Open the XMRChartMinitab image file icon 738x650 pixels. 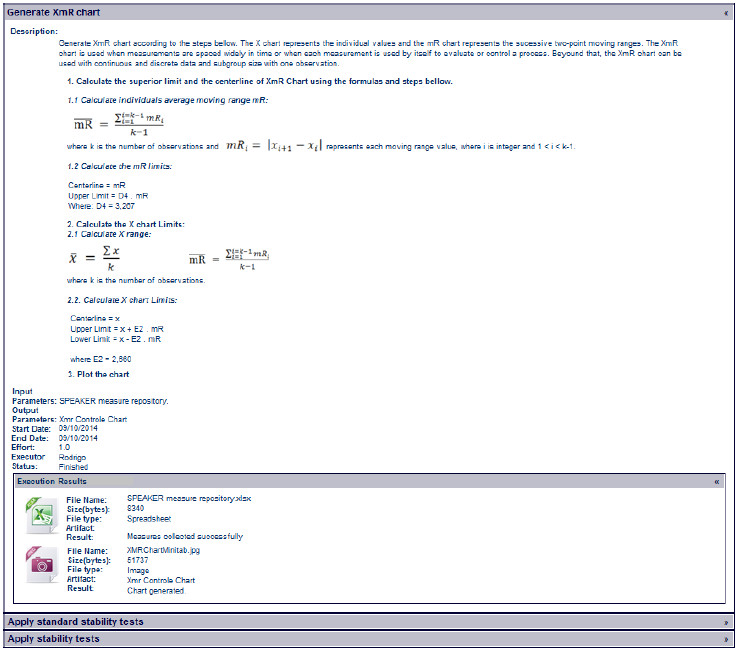pos(40,566)
